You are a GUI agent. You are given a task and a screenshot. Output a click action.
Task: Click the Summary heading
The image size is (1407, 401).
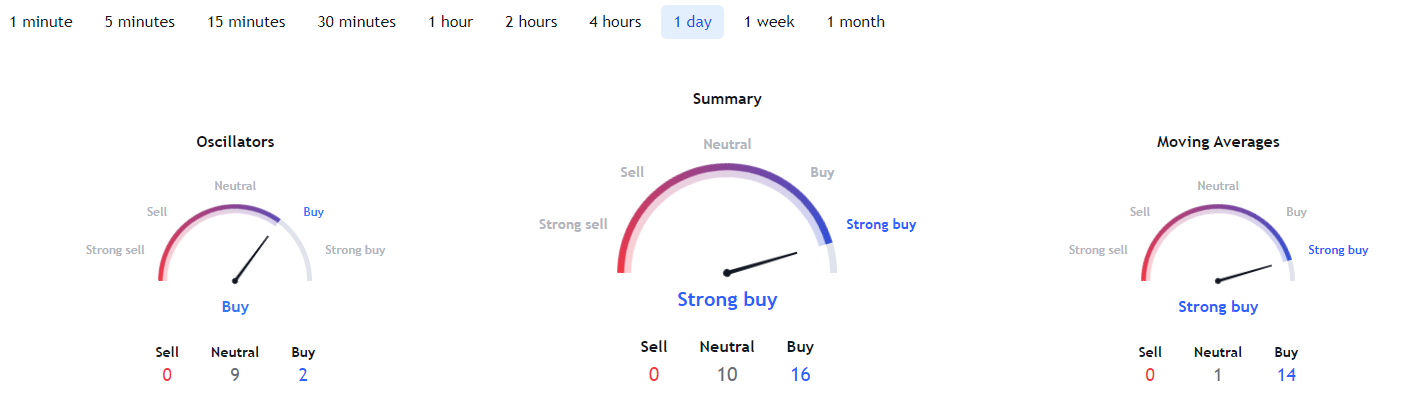(727, 99)
